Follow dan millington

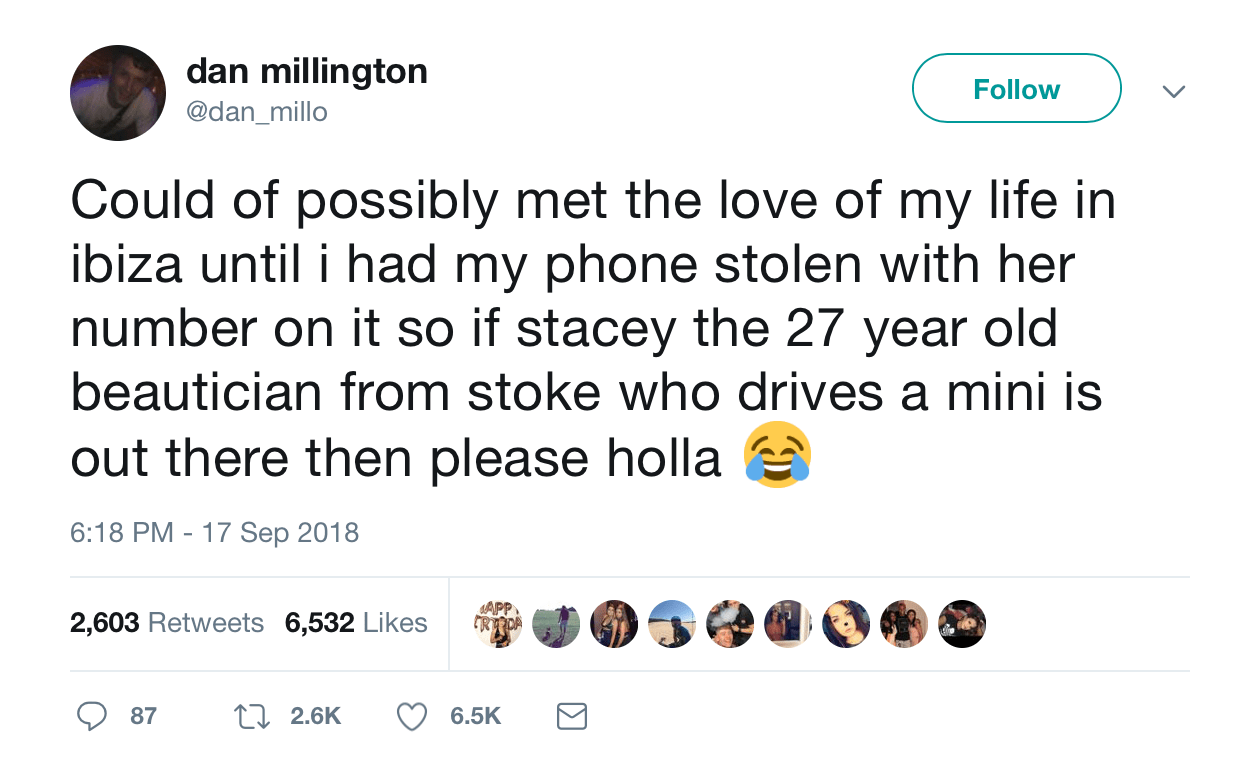pos(1016,89)
